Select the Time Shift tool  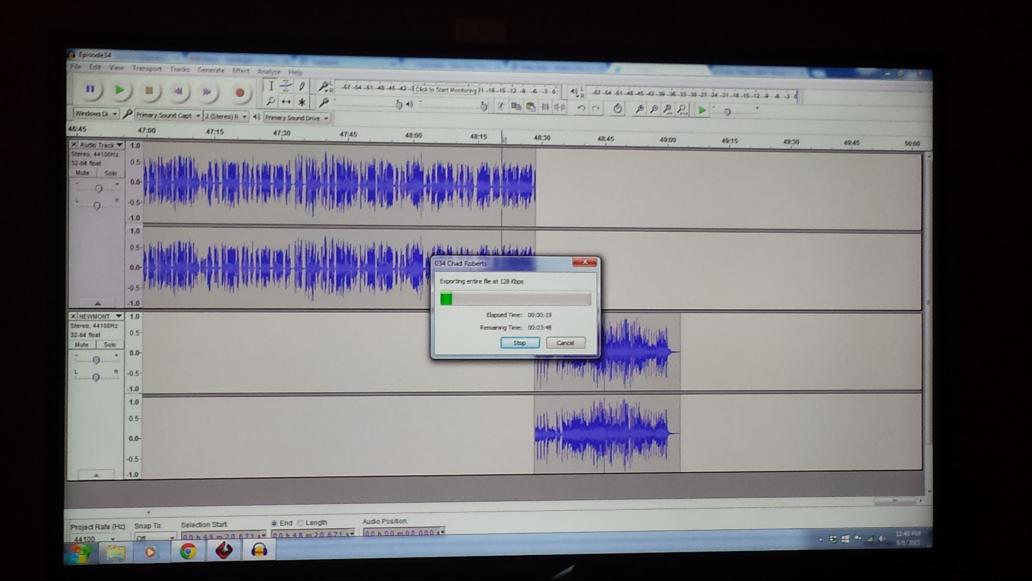286,102
